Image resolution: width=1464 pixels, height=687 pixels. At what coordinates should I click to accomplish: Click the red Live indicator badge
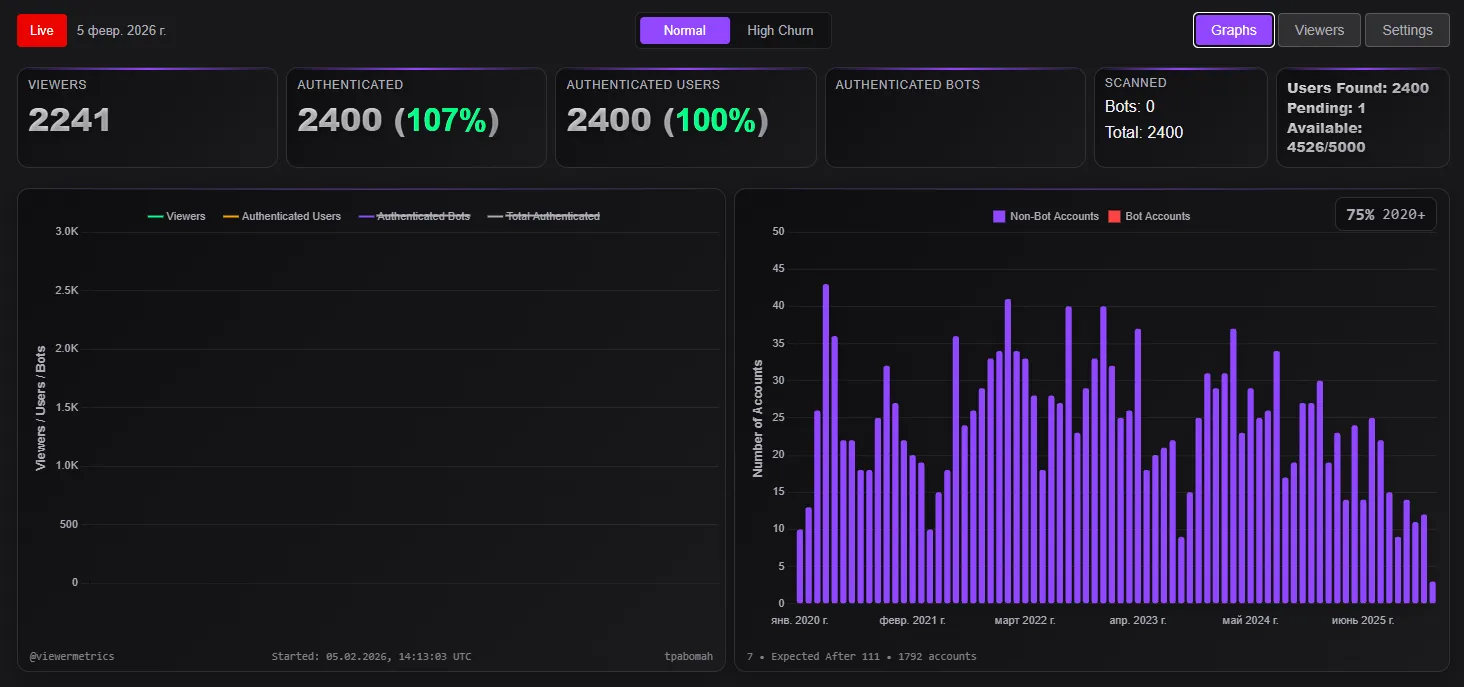point(40,30)
